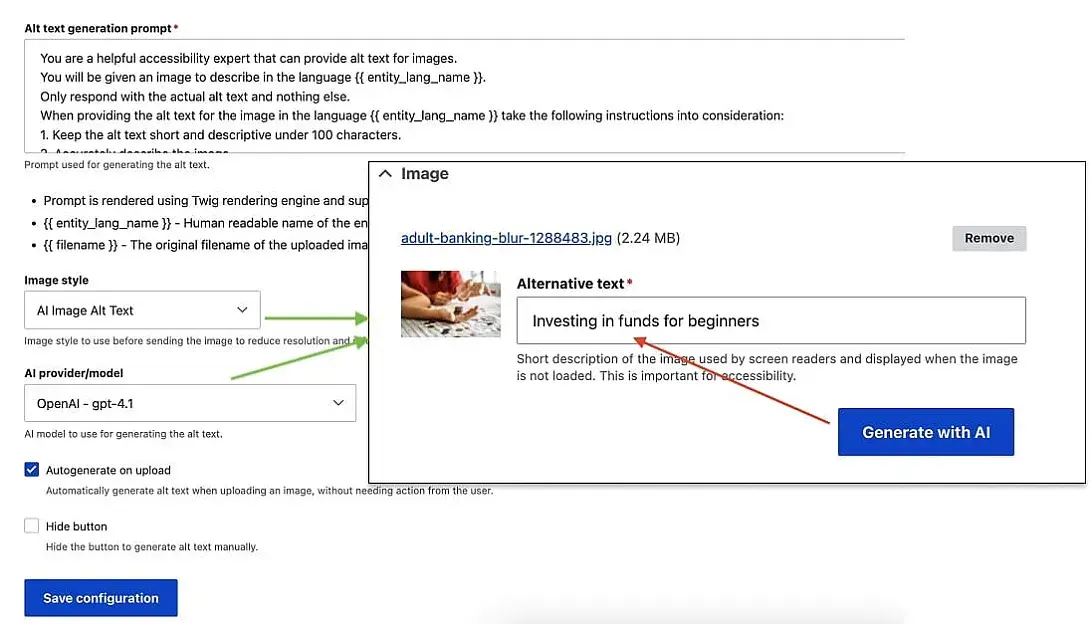Click 'Hide the button to generate alt text manually.'
Image resolution: width=1090 pixels, height=624 pixels.
(152, 547)
